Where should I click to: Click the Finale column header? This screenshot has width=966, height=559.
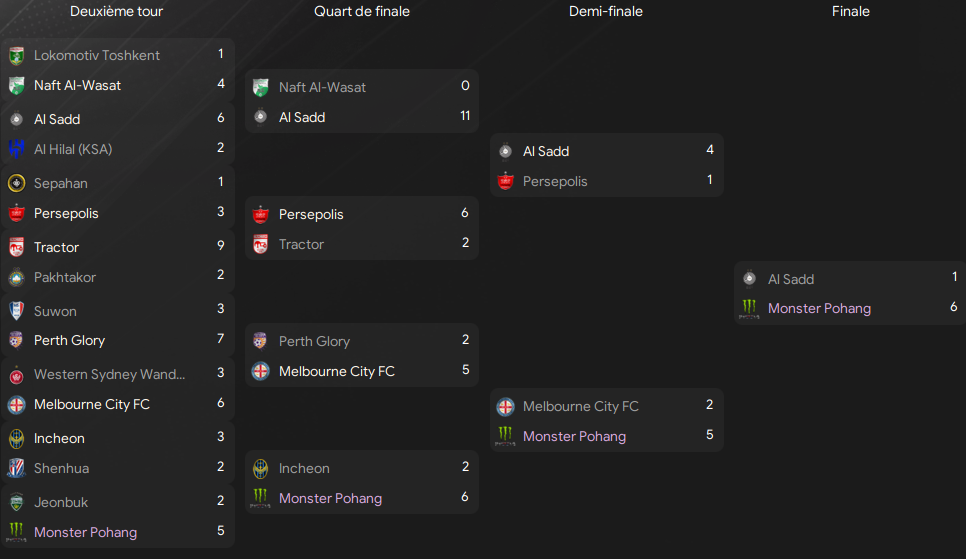851,11
